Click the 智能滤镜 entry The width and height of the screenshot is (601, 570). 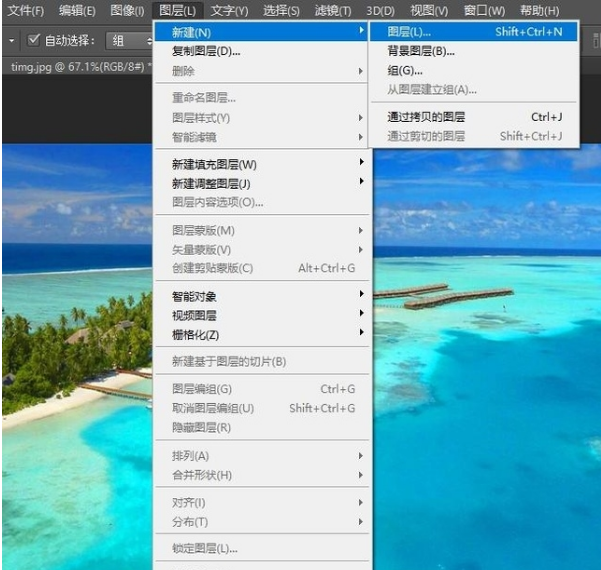tap(261, 137)
